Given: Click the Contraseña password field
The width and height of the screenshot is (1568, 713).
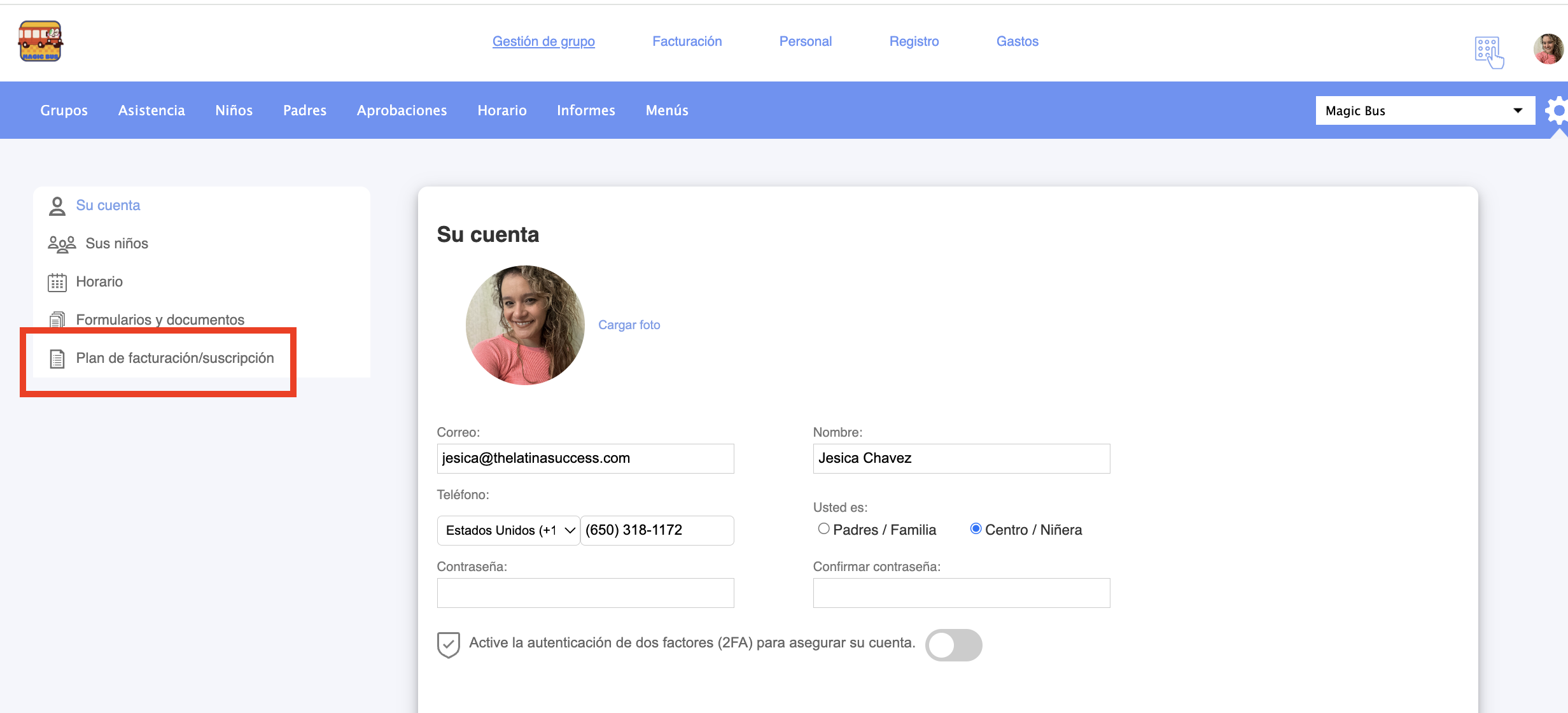Looking at the screenshot, I should (585, 593).
